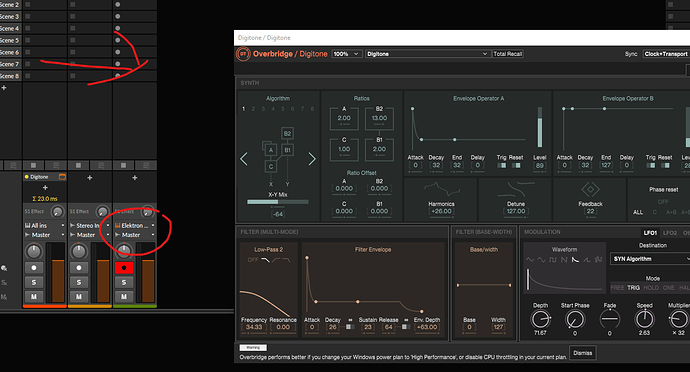Dismiss the power plan warning

click(x=583, y=353)
